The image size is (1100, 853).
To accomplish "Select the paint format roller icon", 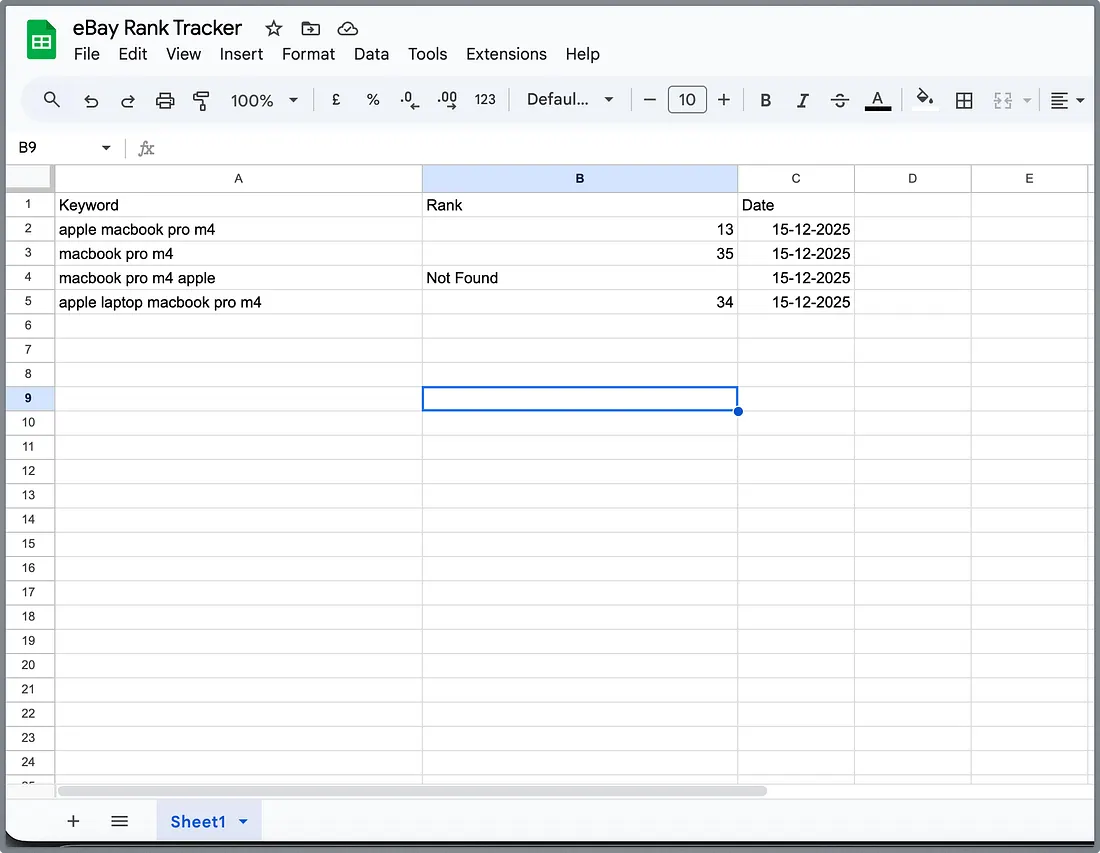I will point(202,100).
